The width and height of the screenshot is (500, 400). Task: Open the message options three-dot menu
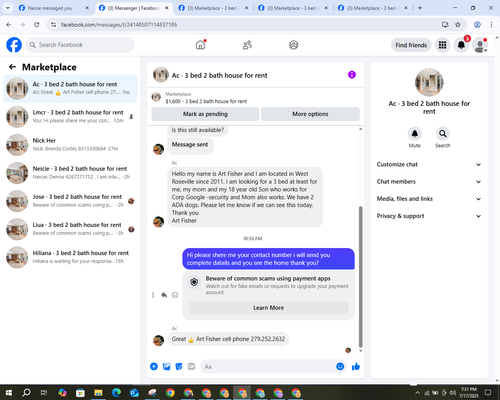153,295
